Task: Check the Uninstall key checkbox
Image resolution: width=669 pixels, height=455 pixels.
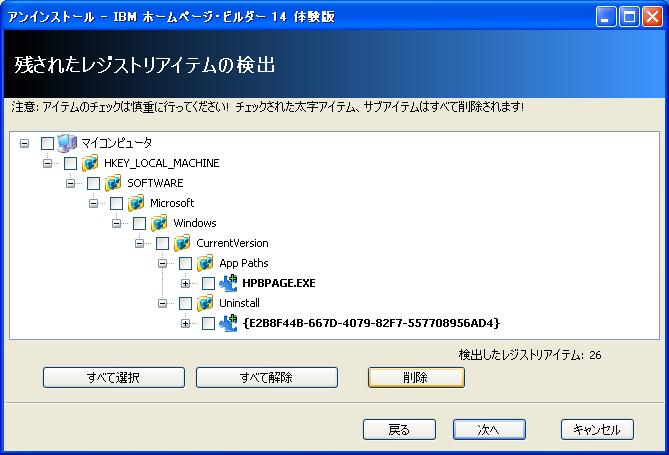Action: click(x=185, y=303)
